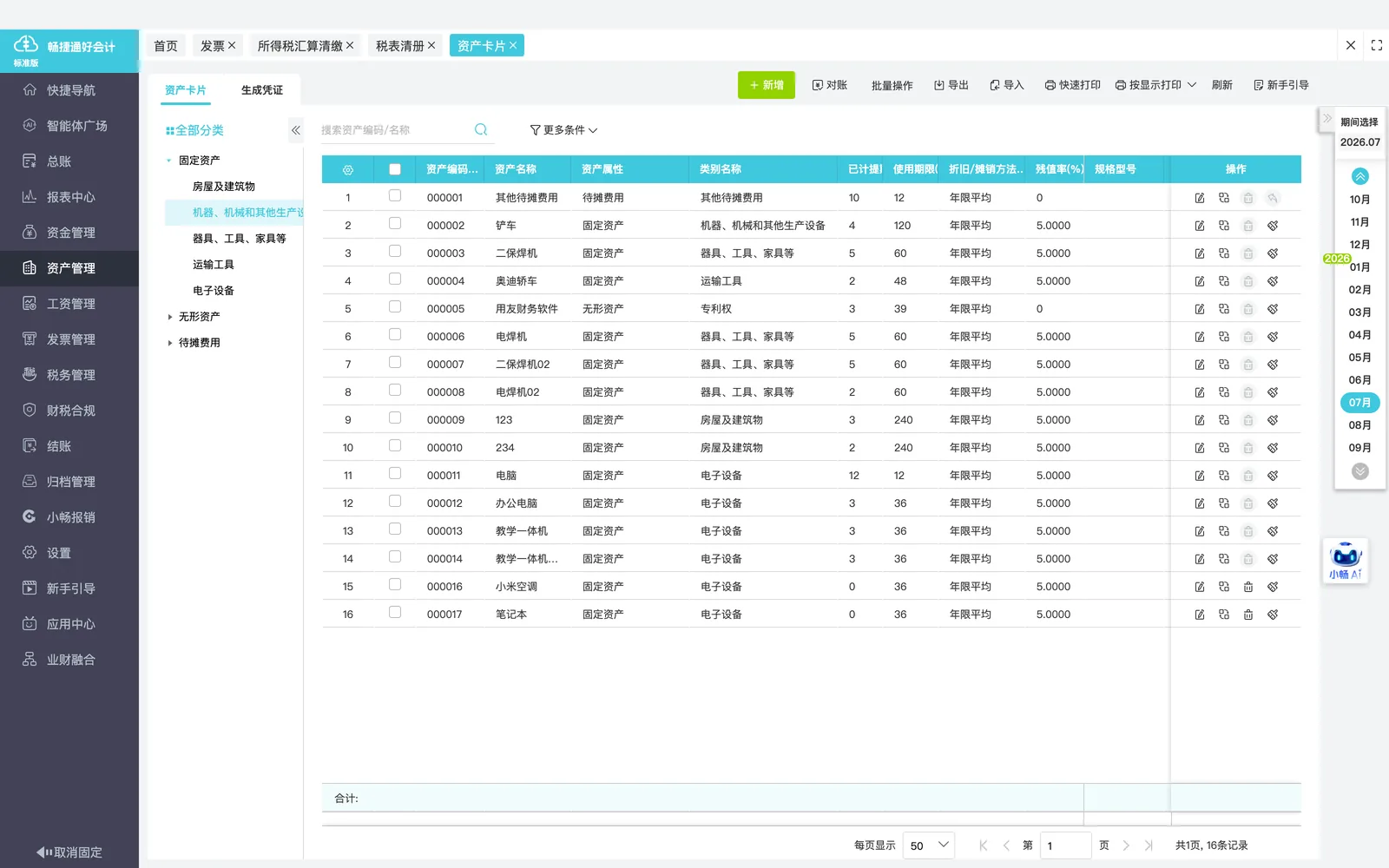Click the green 新增 button
The image size is (1389, 868).
click(x=767, y=85)
